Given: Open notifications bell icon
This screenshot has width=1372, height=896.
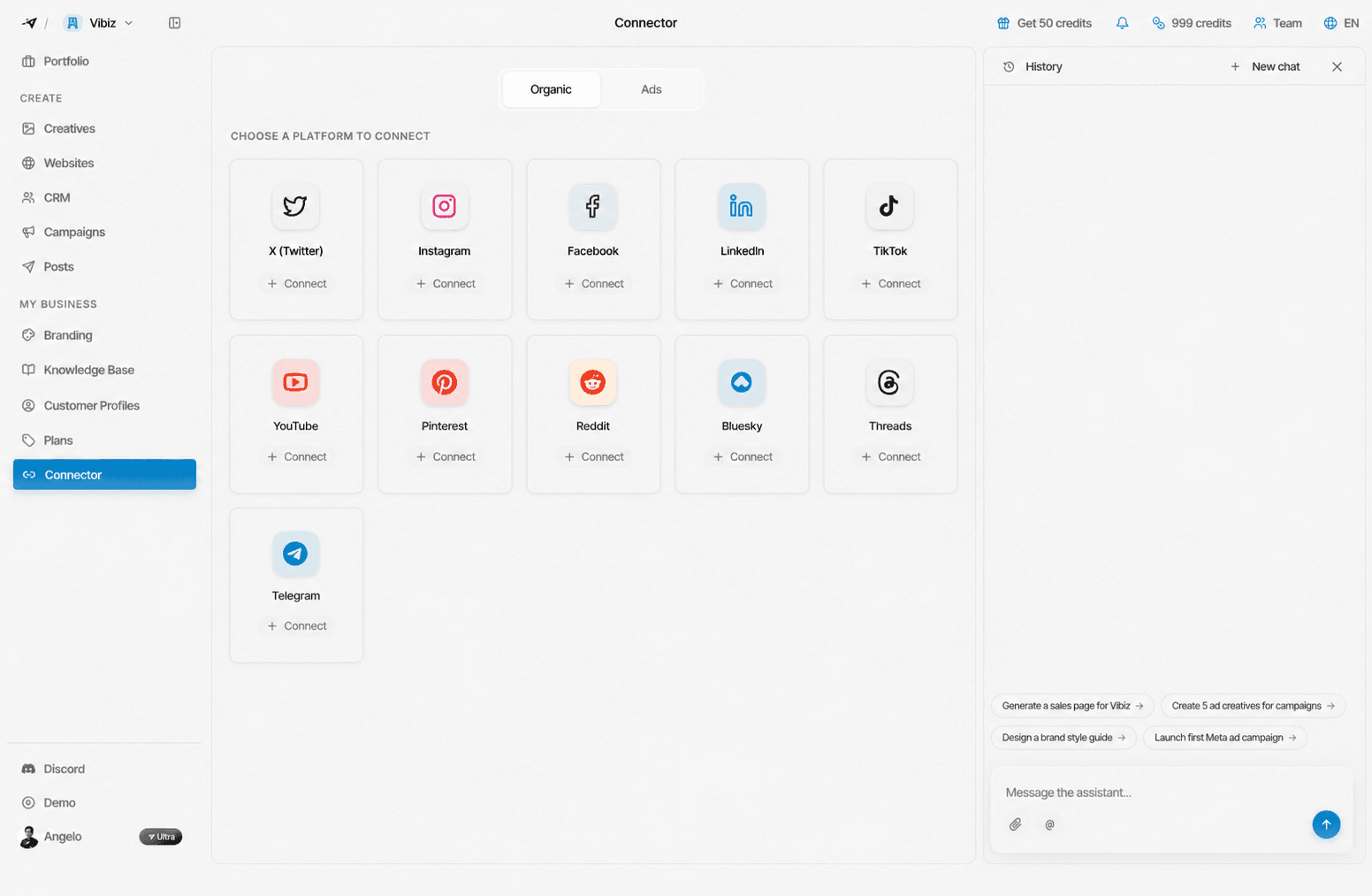Looking at the screenshot, I should click(1122, 23).
